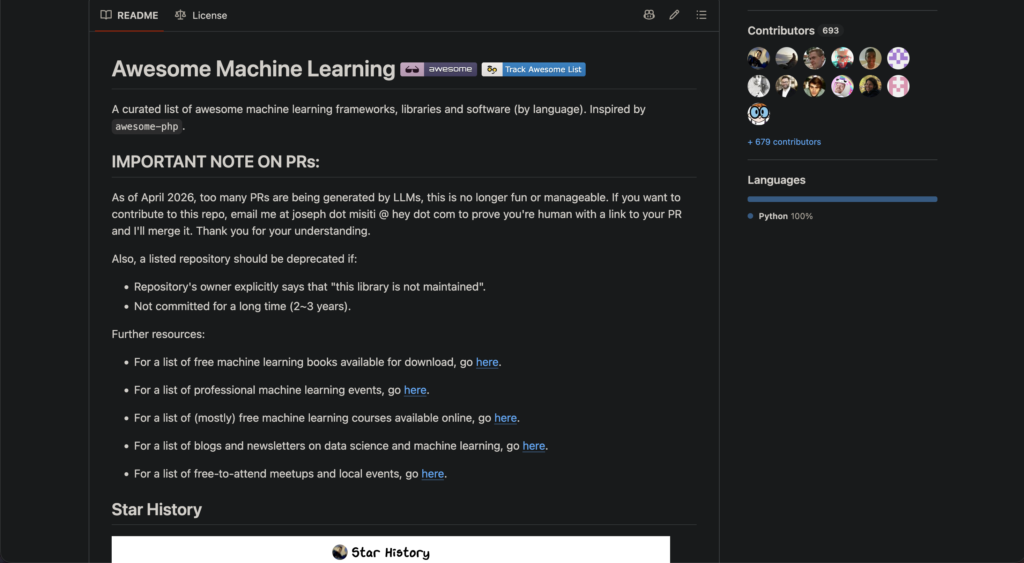1024x563 pixels.
Task: Open the Contributors heading link
Action: click(x=780, y=31)
